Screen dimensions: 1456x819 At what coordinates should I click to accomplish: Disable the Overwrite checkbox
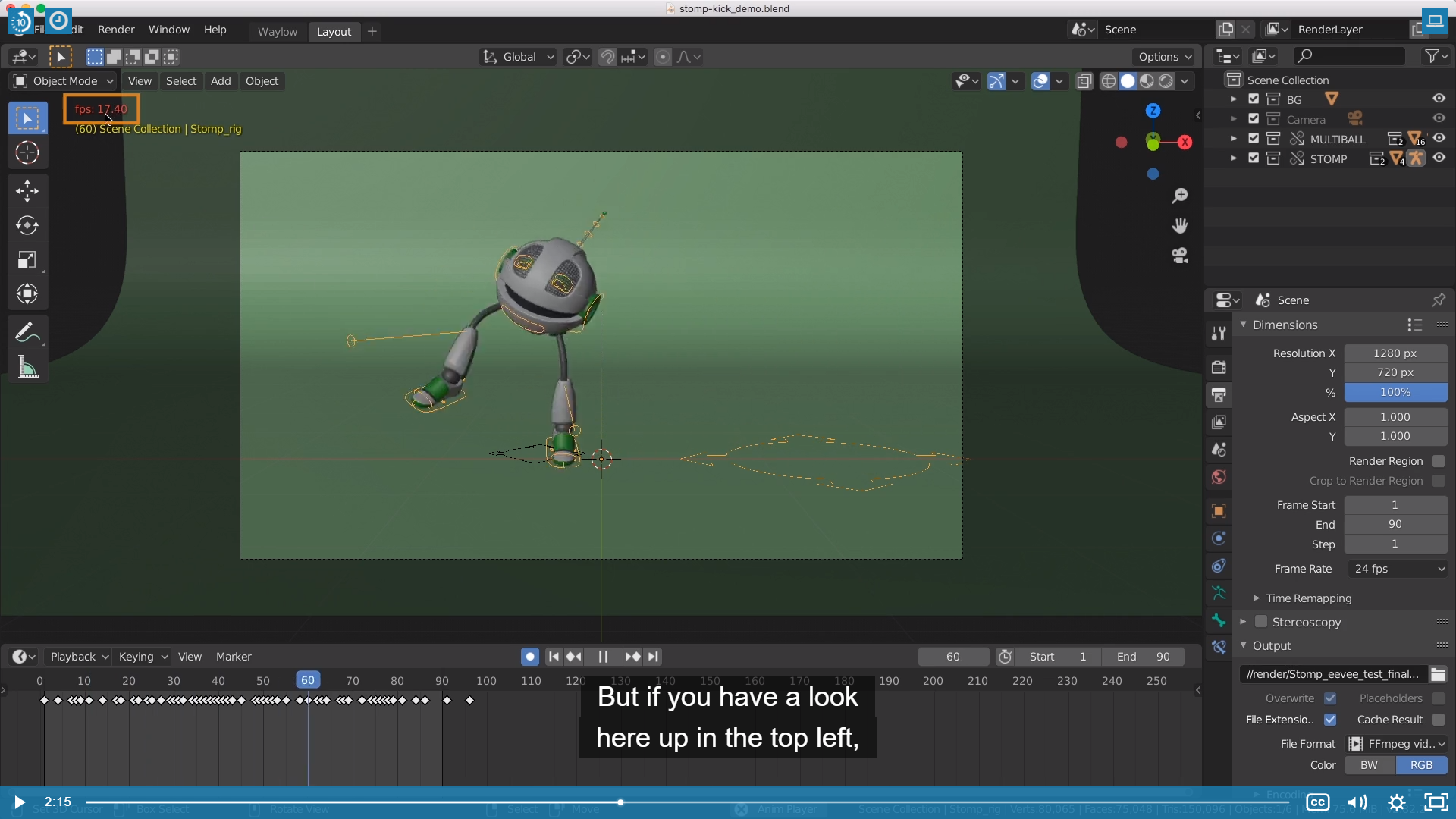(1330, 698)
